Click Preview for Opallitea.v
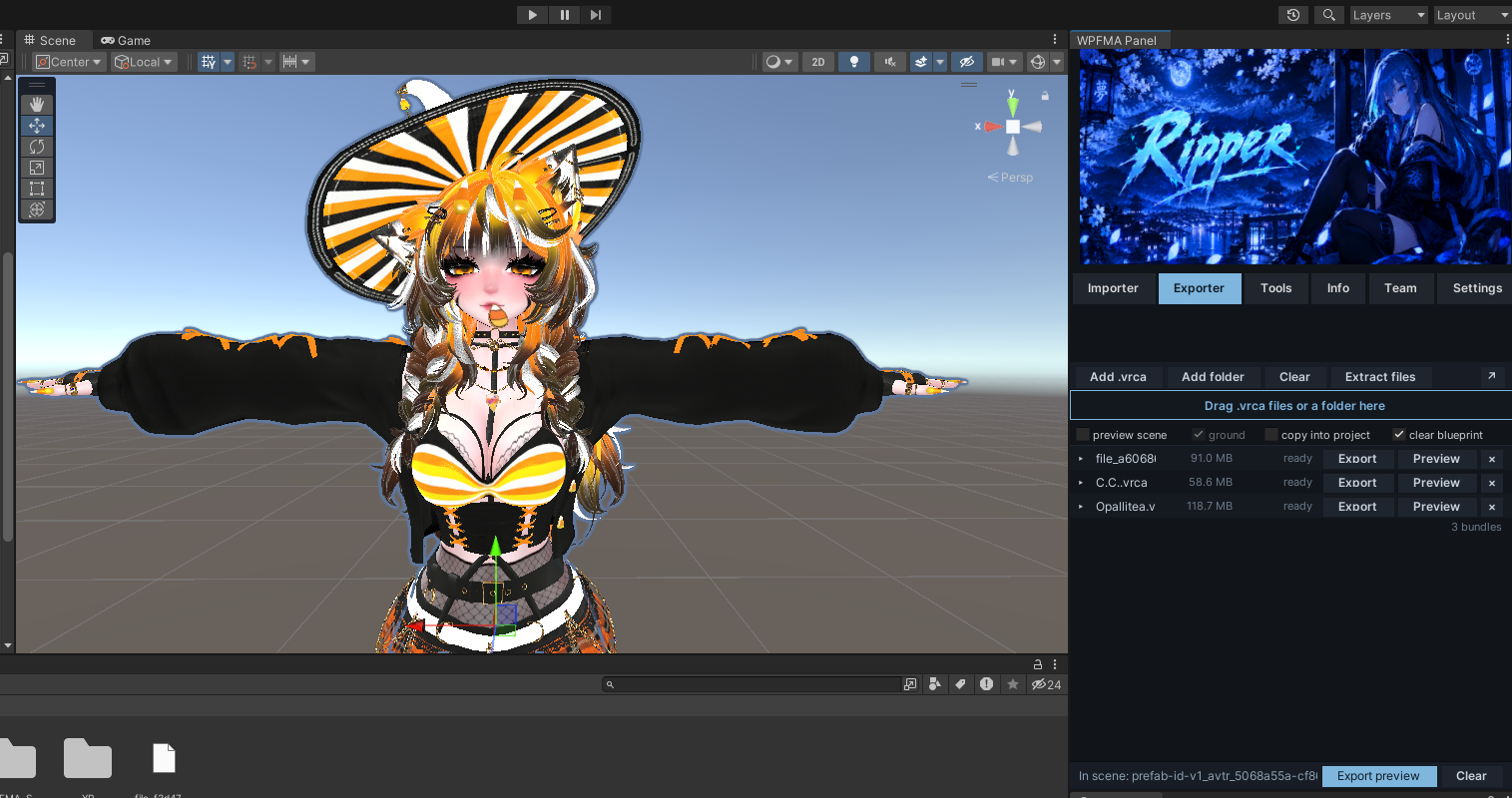 pyautogui.click(x=1436, y=507)
